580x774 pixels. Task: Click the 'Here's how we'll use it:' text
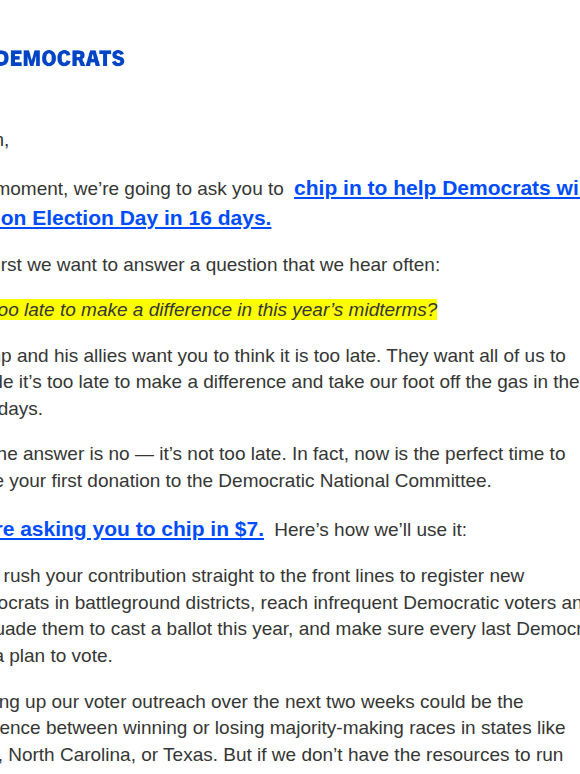click(x=370, y=530)
